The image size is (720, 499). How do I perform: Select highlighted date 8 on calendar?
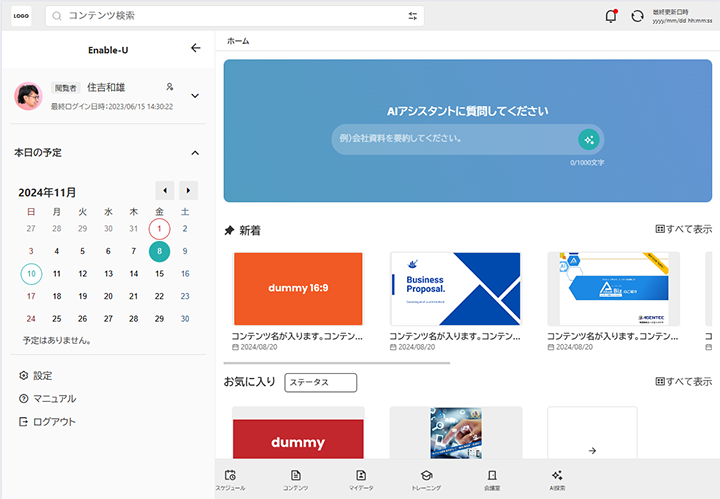point(159,251)
